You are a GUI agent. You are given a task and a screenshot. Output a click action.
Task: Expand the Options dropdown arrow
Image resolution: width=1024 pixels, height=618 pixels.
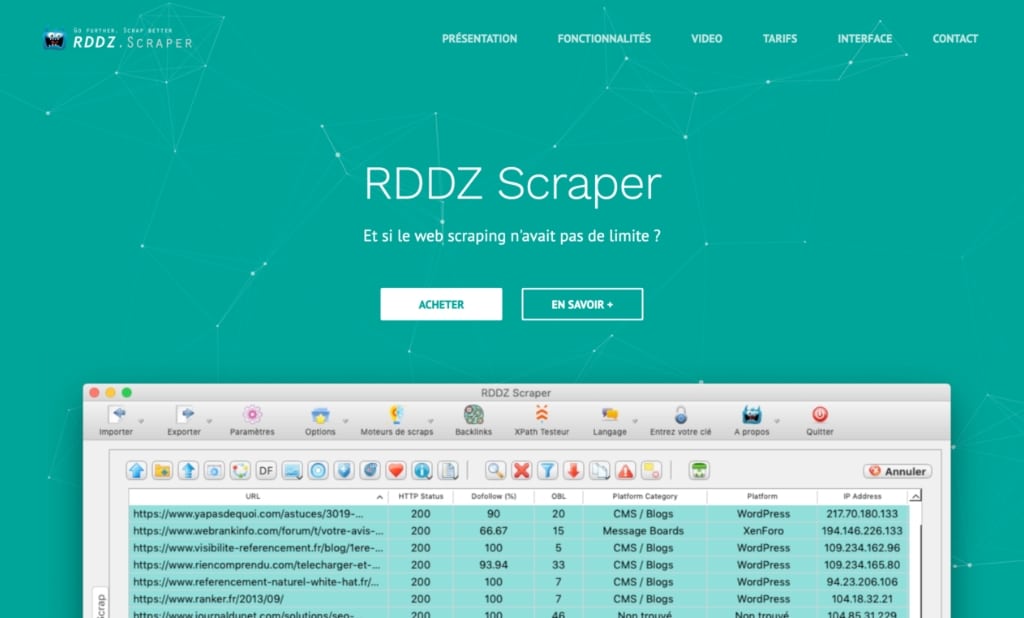tap(345, 421)
